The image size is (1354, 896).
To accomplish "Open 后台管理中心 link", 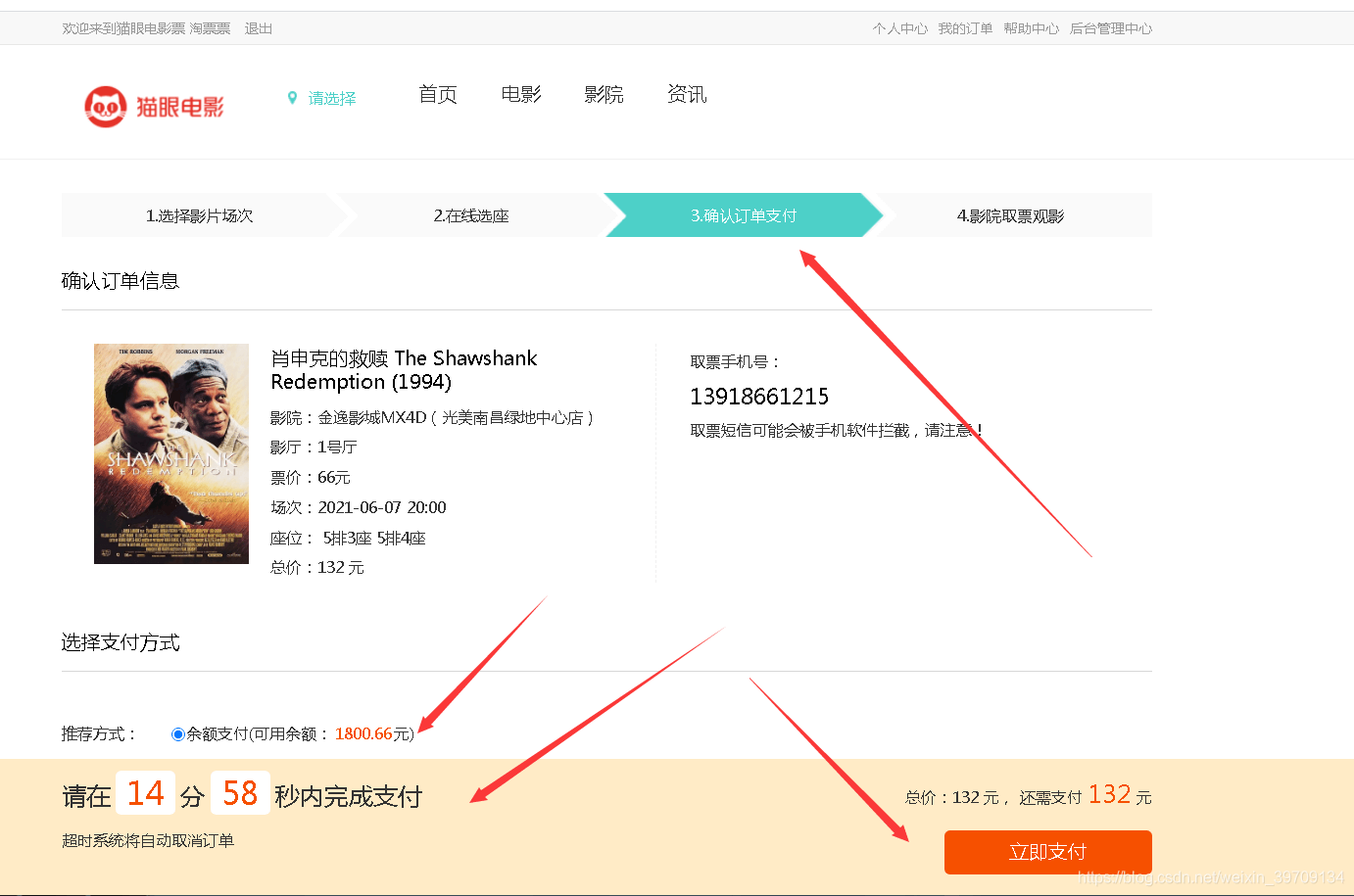I will pyautogui.click(x=1111, y=28).
